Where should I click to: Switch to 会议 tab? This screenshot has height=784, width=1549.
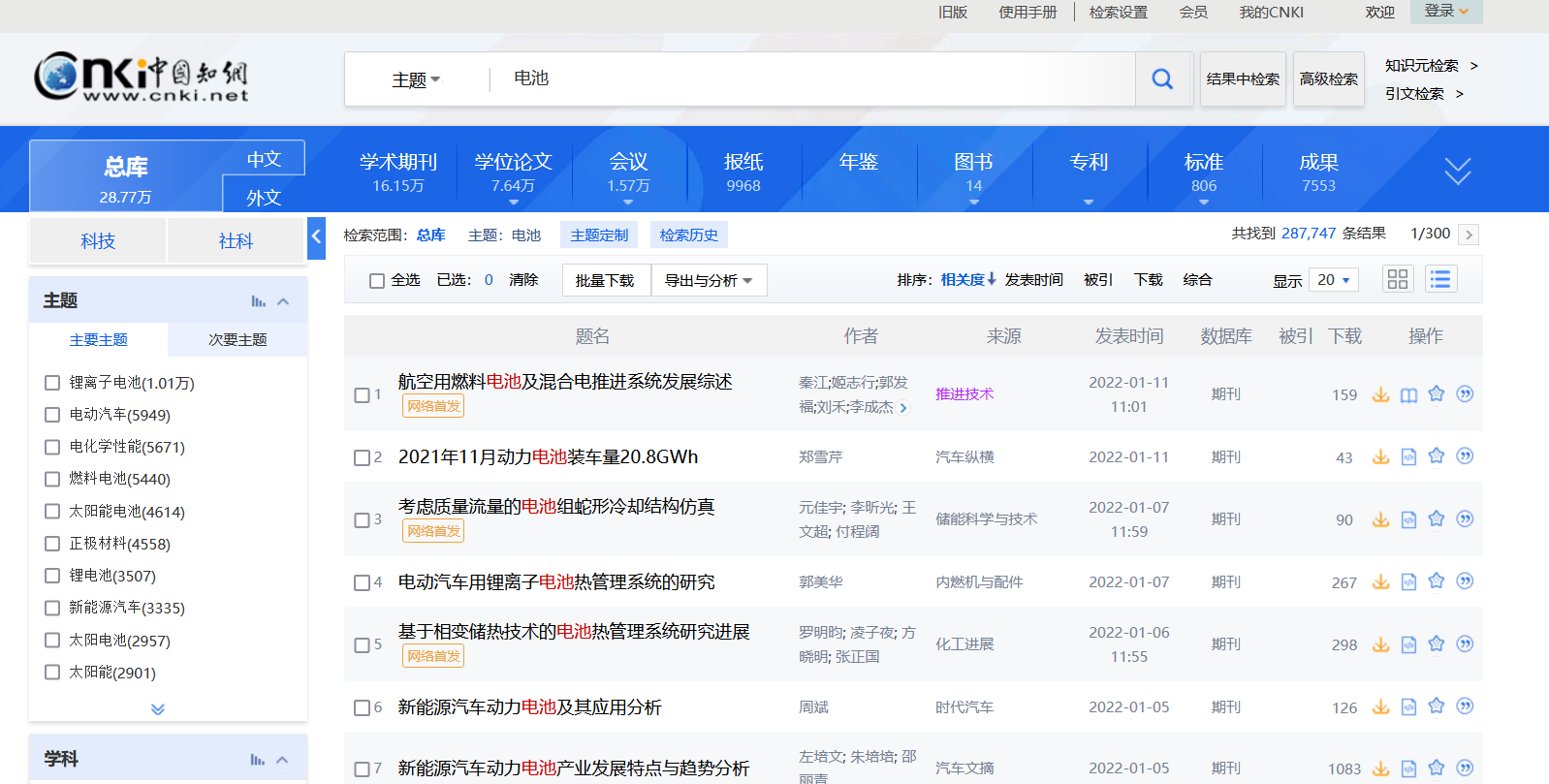[628, 172]
